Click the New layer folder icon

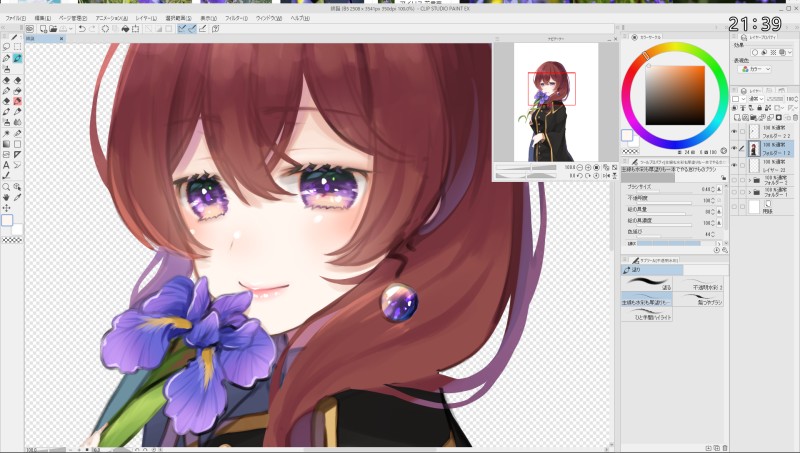coord(753,117)
